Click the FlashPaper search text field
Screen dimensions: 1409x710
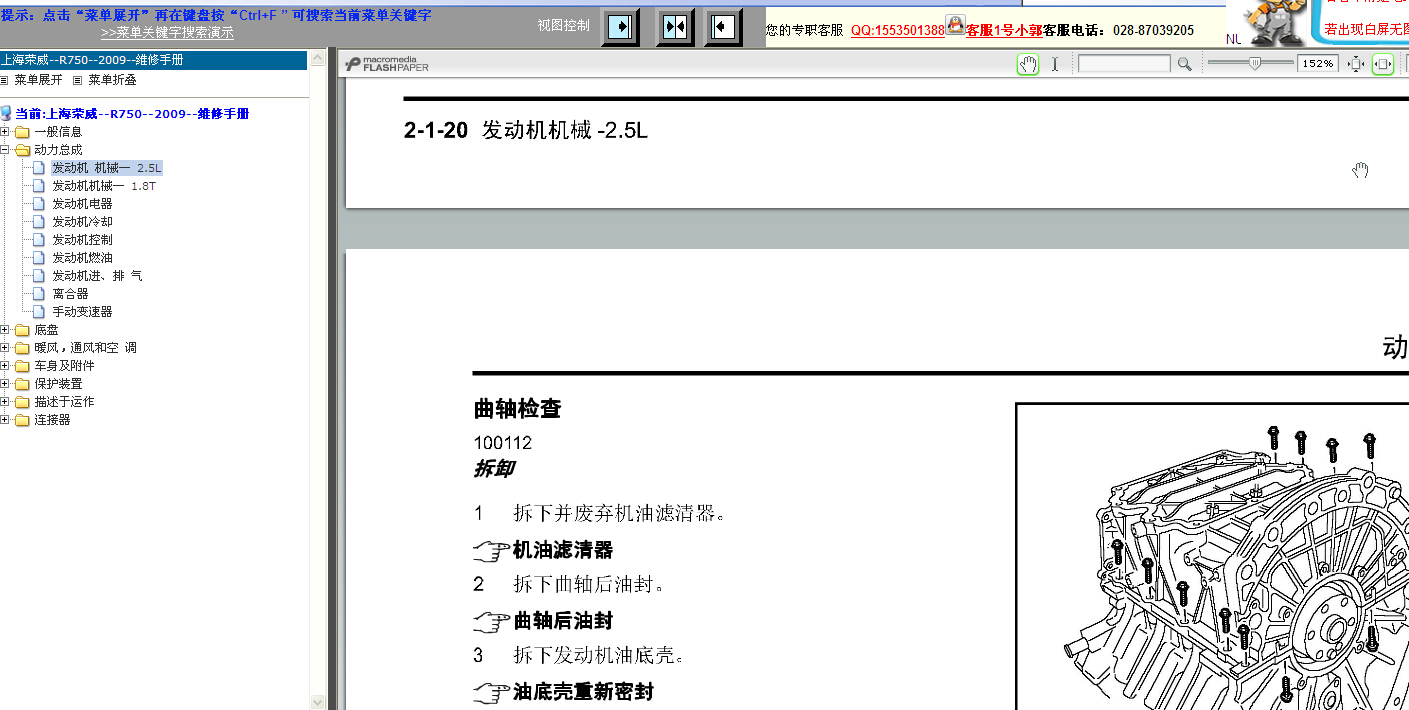(1124, 64)
